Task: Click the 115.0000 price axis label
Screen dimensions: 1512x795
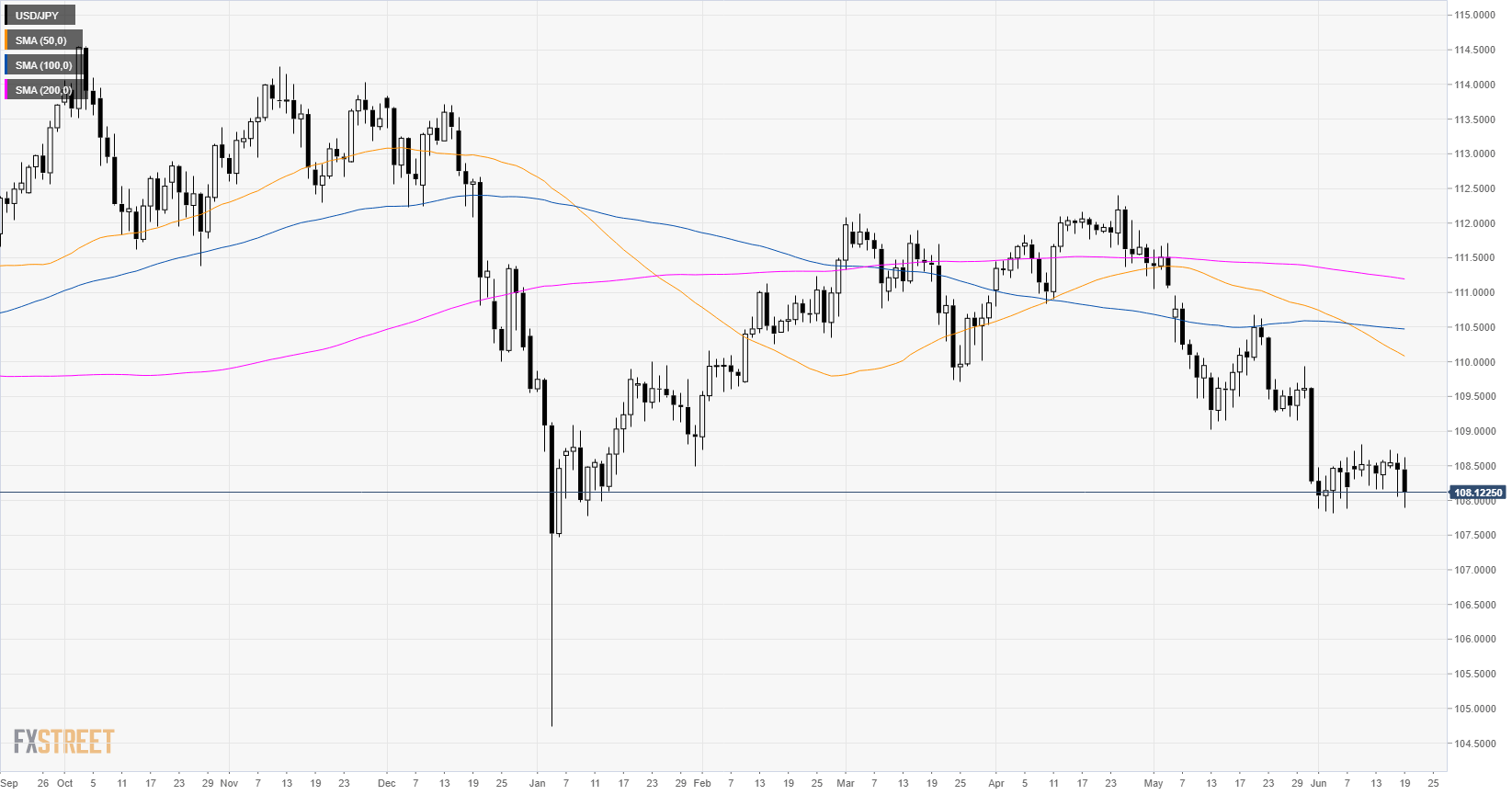Action: 1473,16
